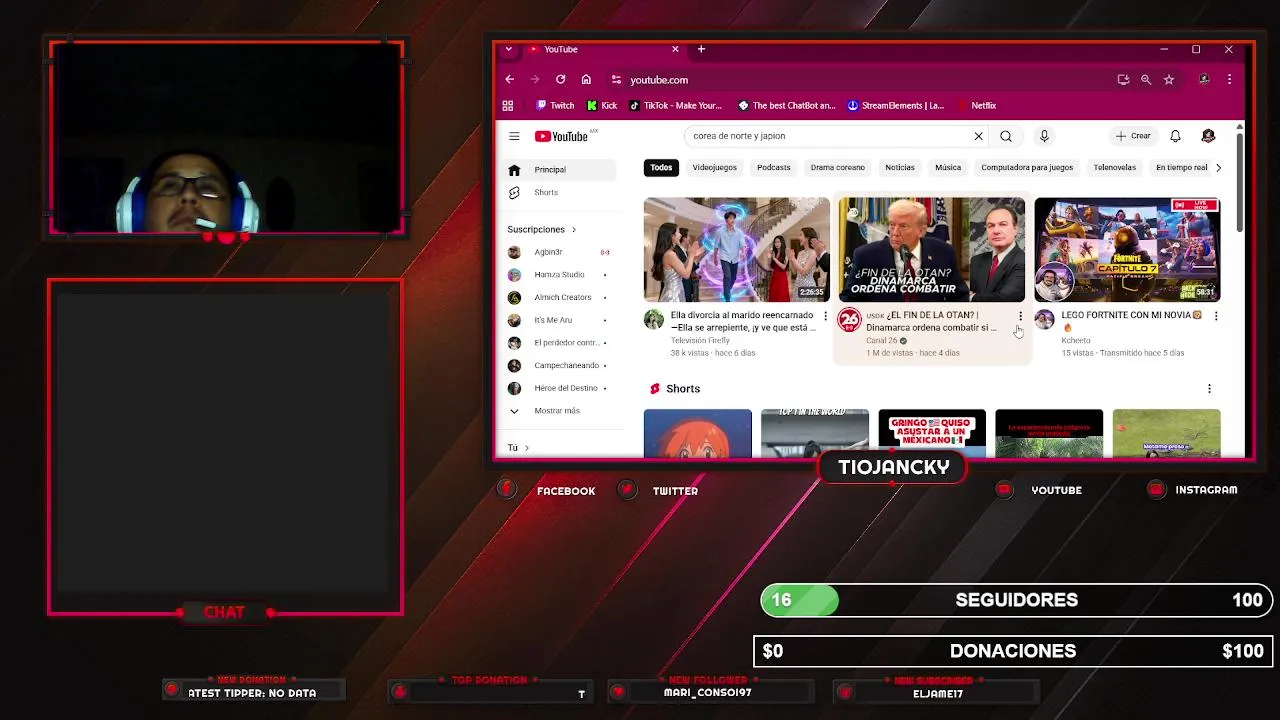Expand the Tú section
Viewport: 1280px width, 720px height.
pyautogui.click(x=518, y=448)
